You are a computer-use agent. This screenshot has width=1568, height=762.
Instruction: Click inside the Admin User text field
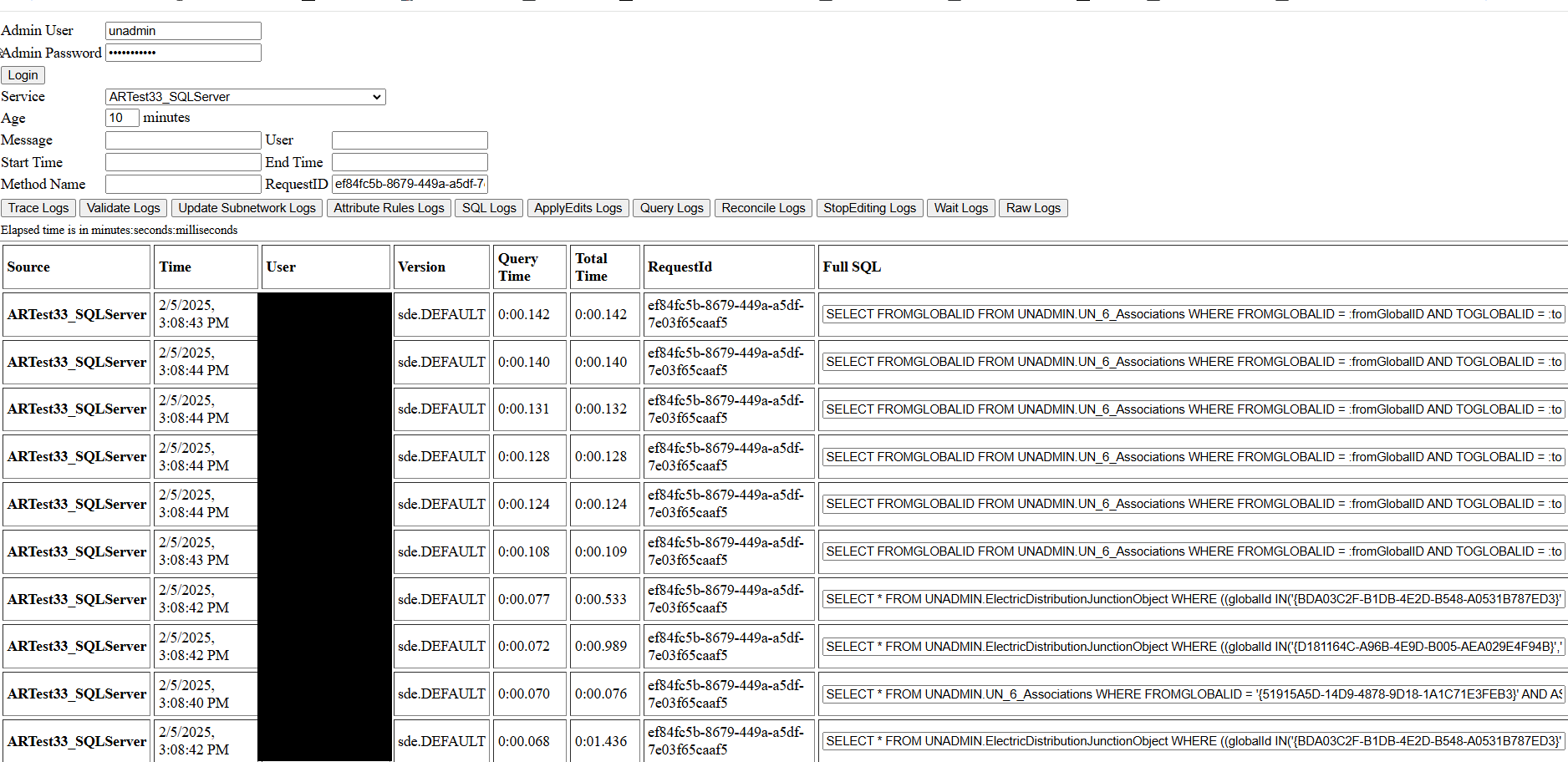[x=182, y=30]
